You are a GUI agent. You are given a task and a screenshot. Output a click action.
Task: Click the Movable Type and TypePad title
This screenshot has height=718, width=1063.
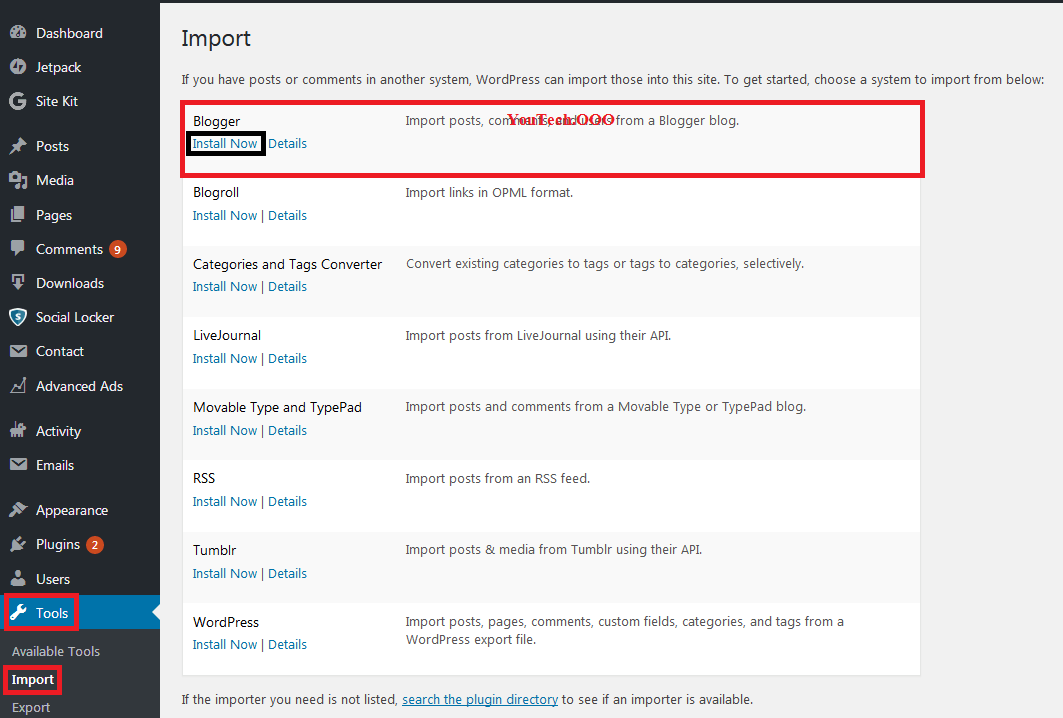(x=277, y=407)
